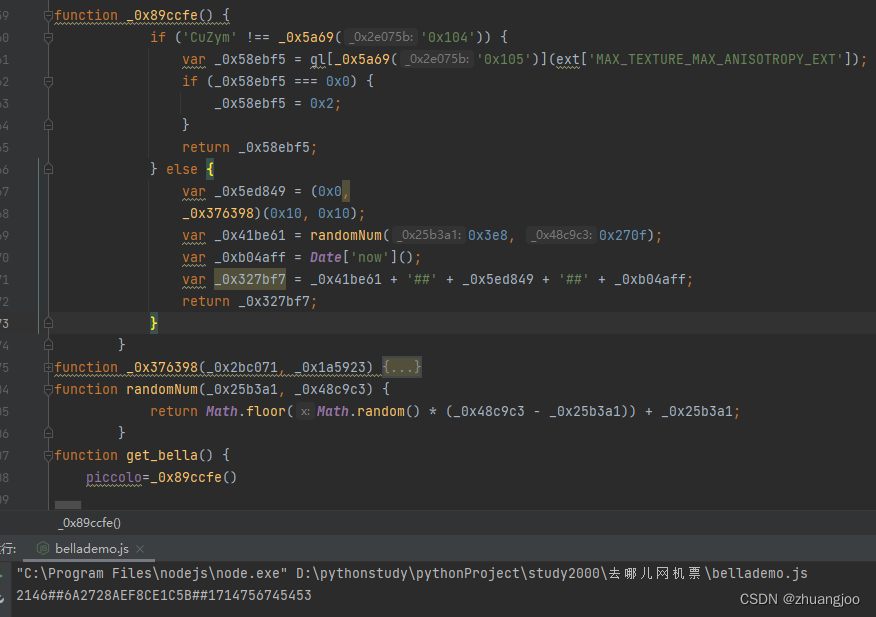Image resolution: width=876 pixels, height=617 pixels.
Task: Click the gl identifier
Action: (318, 59)
